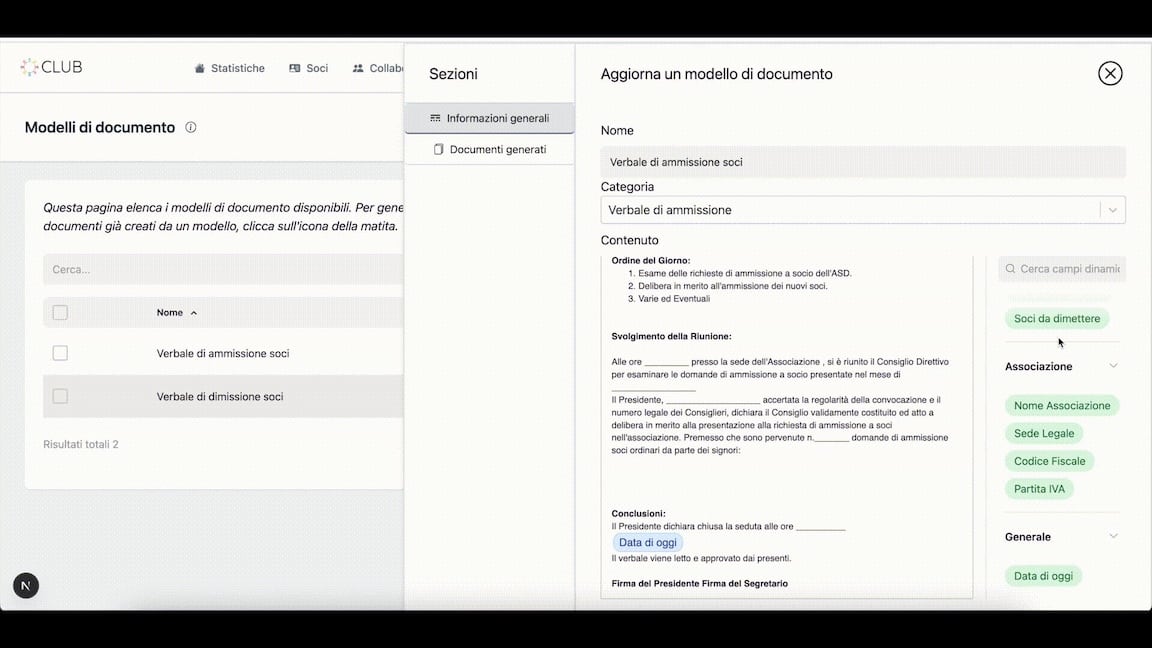Insert the Nome Associazione dynamic field

click(x=1061, y=406)
